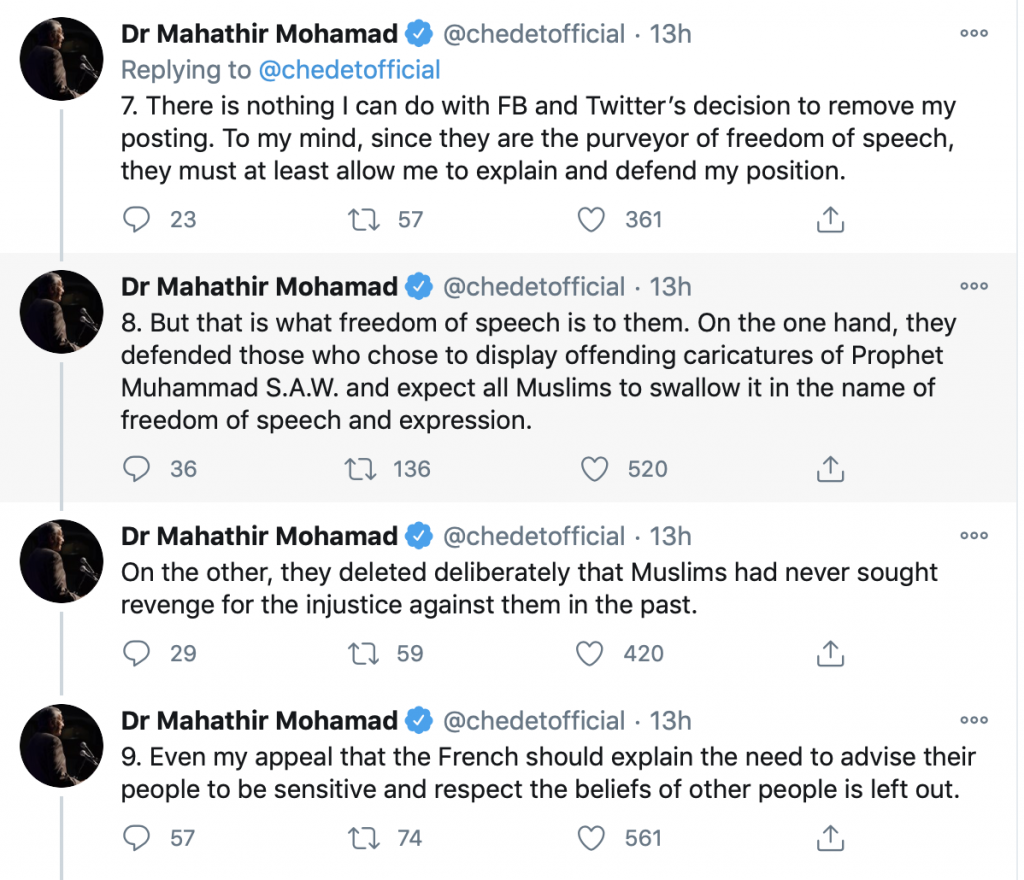Select the share icon on tweet 8
1024x880 pixels.
pos(830,469)
